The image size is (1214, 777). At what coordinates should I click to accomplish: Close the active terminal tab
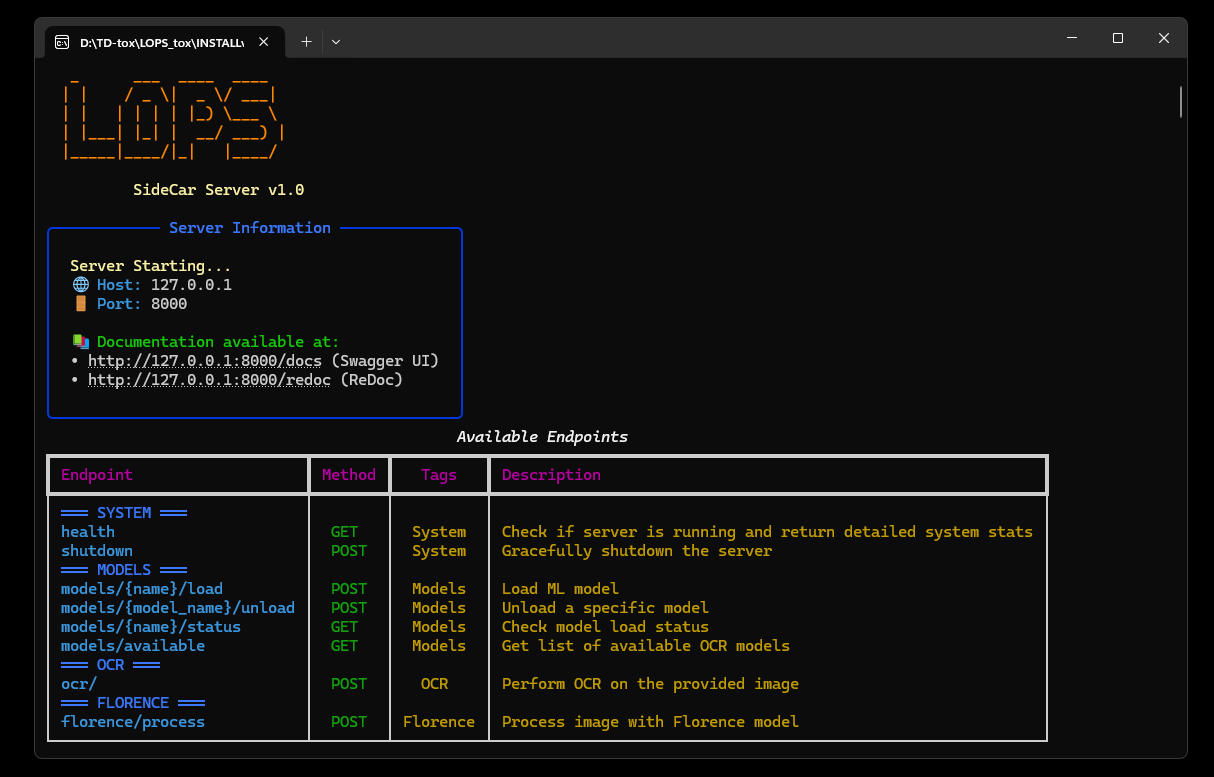[263, 41]
